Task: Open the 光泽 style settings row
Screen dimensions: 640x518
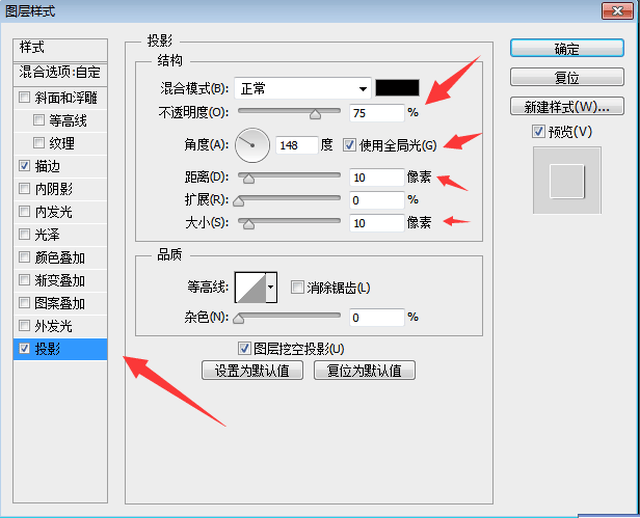Action: 60,234
